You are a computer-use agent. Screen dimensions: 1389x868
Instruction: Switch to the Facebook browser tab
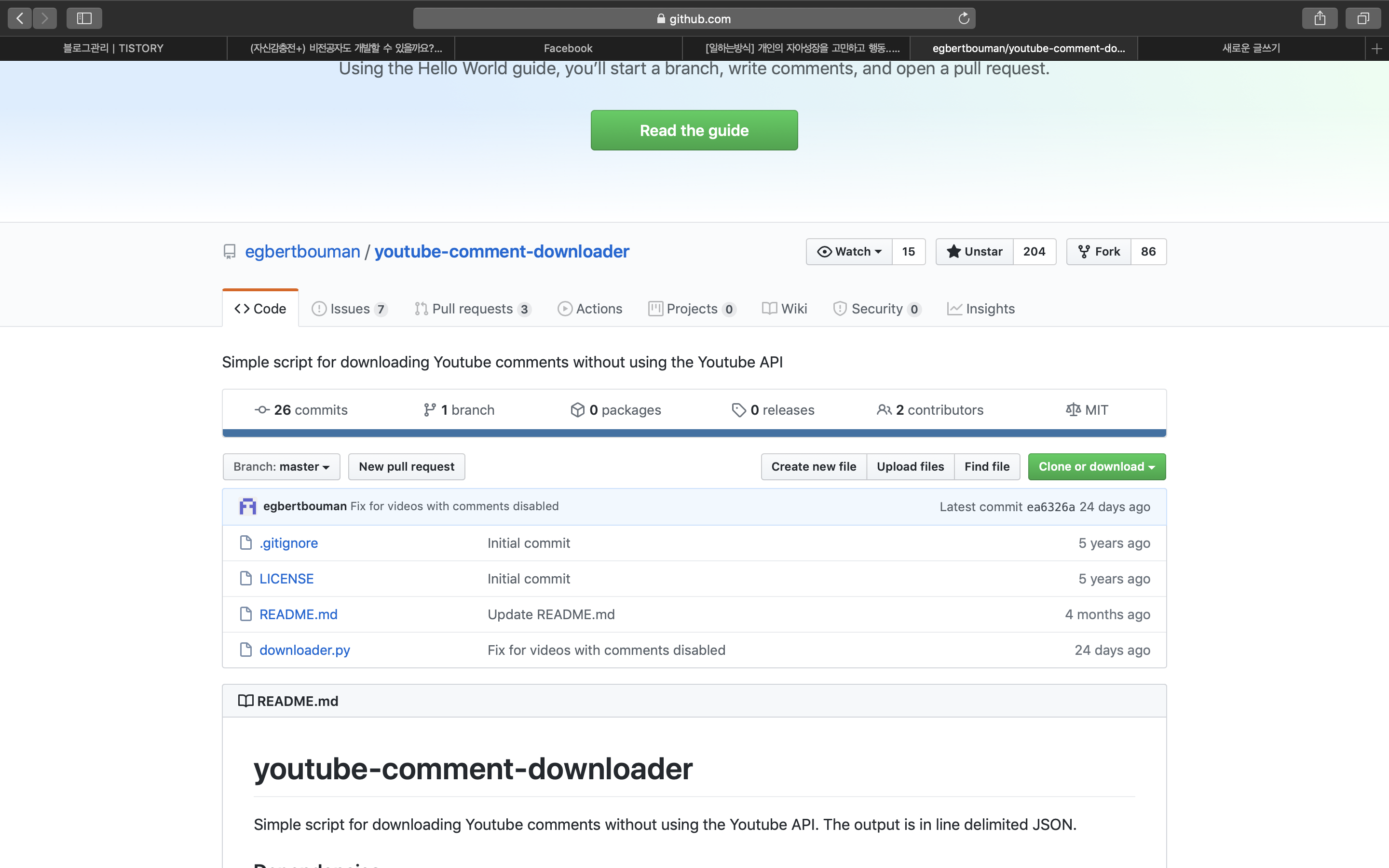tap(568, 49)
